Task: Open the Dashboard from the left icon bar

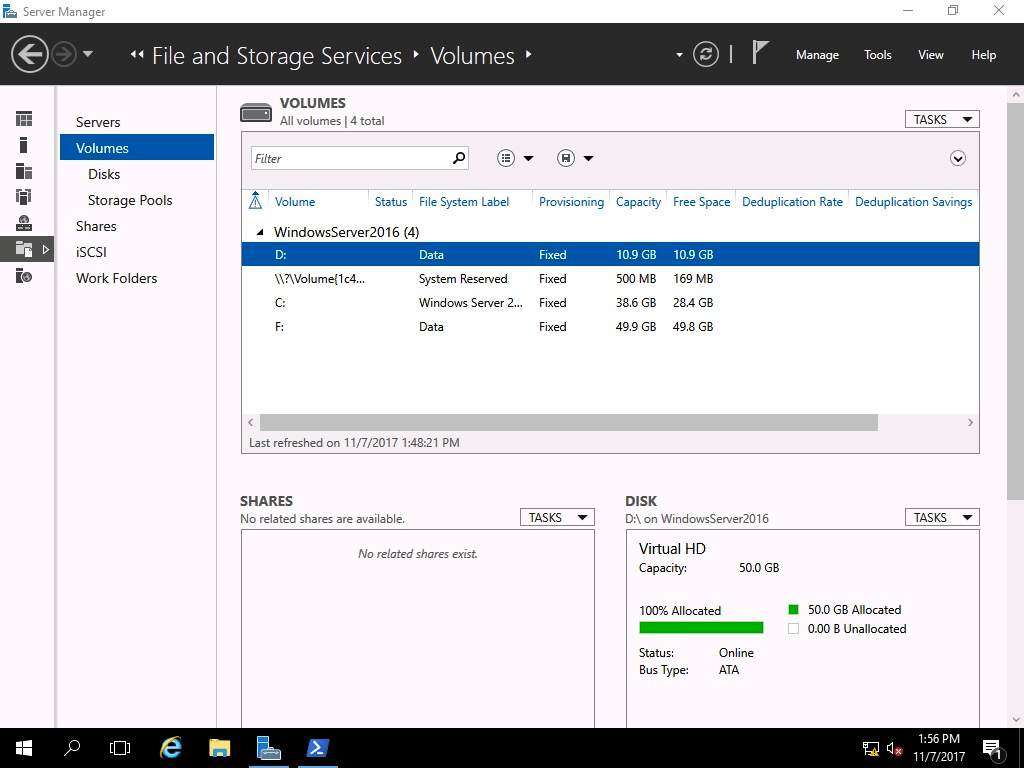Action: [x=22, y=118]
